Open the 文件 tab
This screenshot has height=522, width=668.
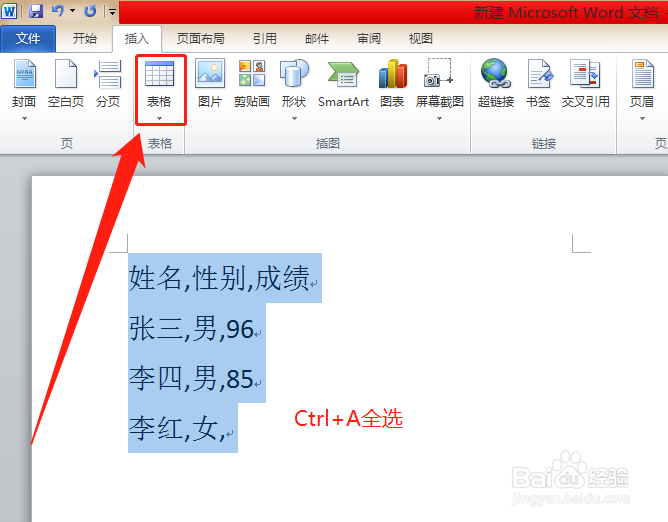coord(28,38)
